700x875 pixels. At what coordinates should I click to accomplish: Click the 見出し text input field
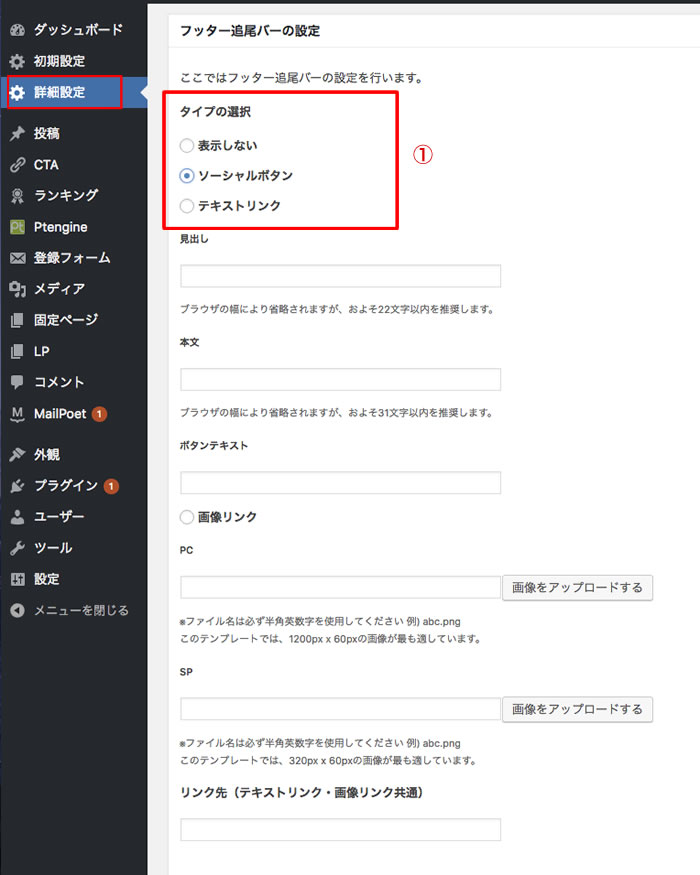pyautogui.click(x=340, y=276)
